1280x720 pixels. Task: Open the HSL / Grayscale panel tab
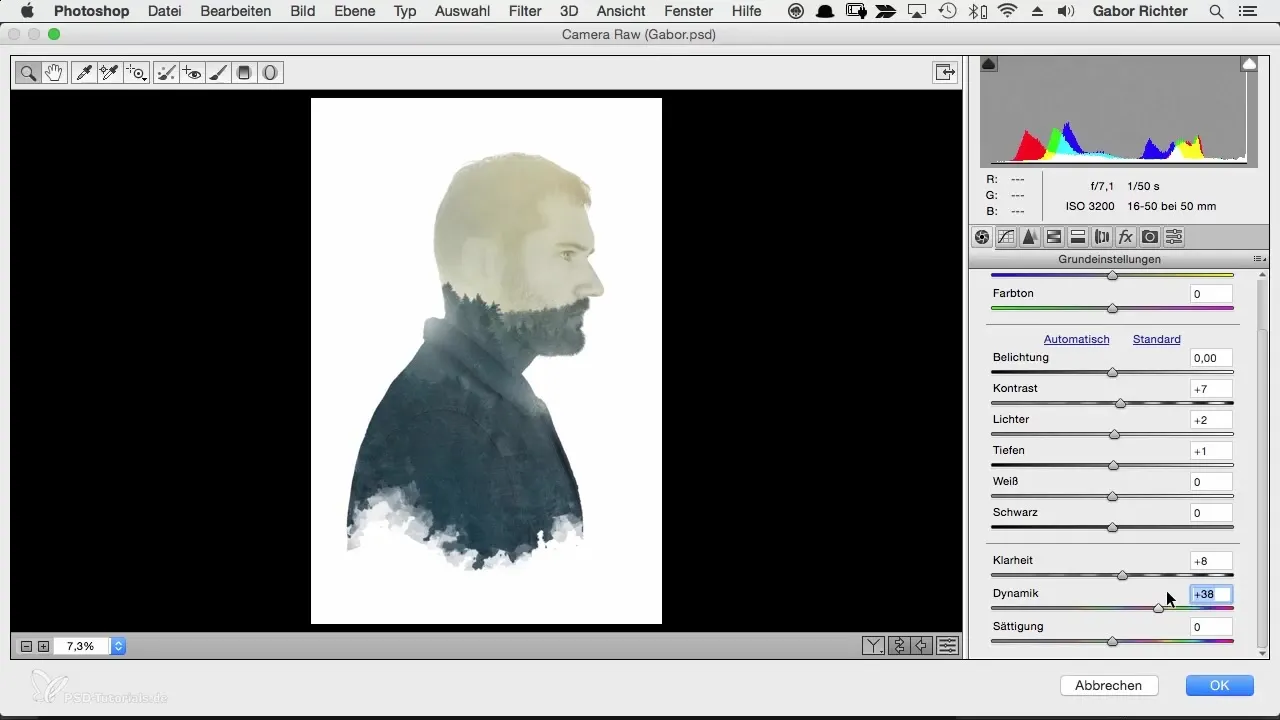click(x=1054, y=237)
